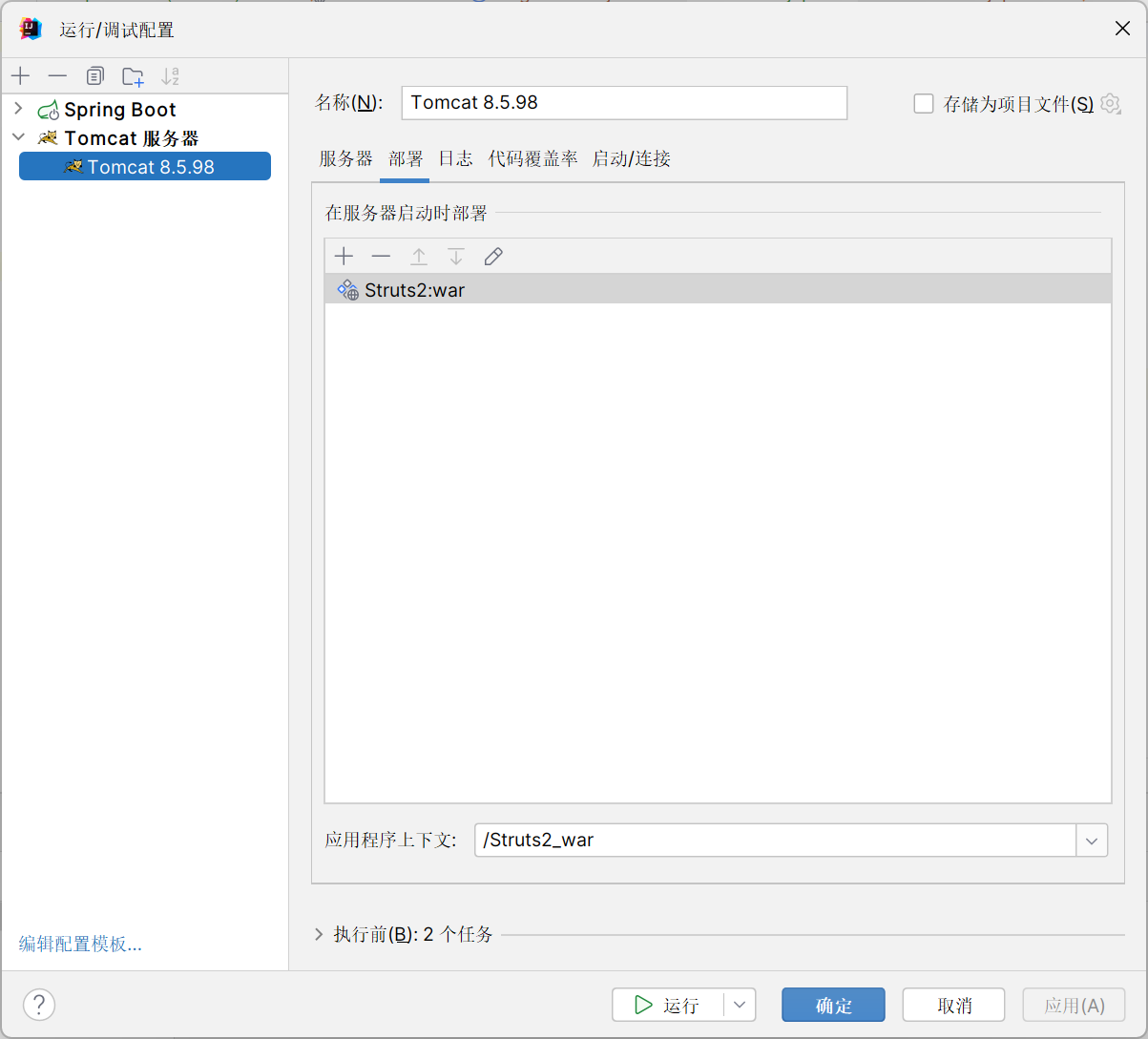Click the Struts2:war artifact icon

tap(348, 289)
